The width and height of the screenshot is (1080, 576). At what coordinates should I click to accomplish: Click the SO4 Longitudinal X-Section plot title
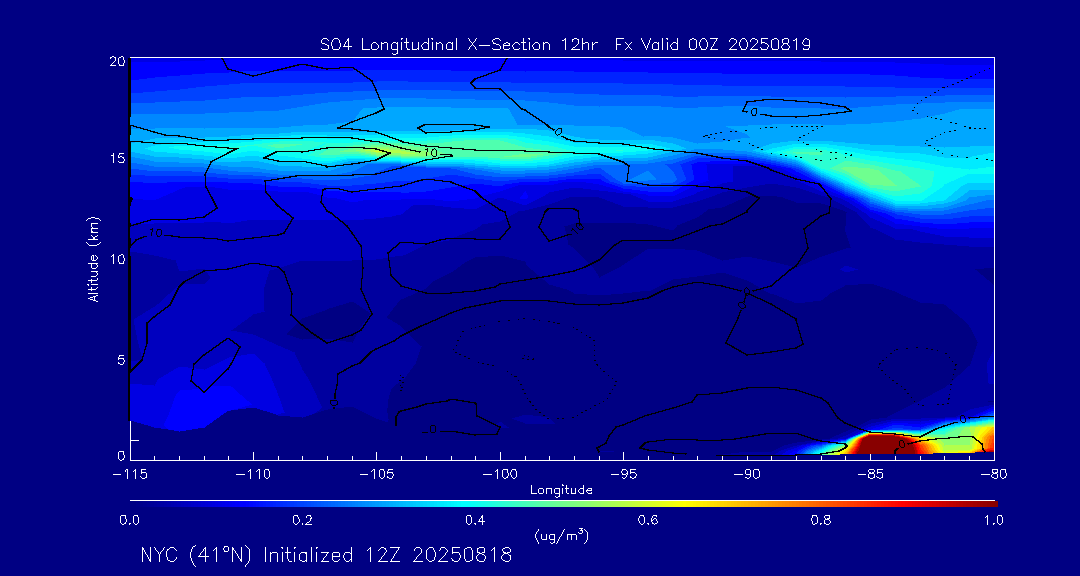tap(564, 44)
